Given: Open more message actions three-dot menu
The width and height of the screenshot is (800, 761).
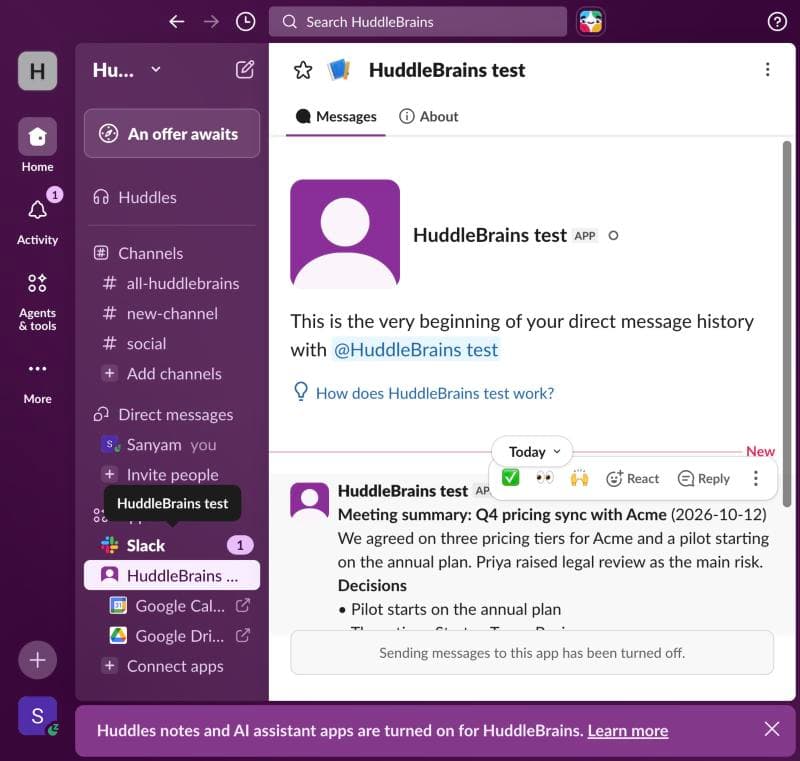Looking at the screenshot, I should 756,478.
